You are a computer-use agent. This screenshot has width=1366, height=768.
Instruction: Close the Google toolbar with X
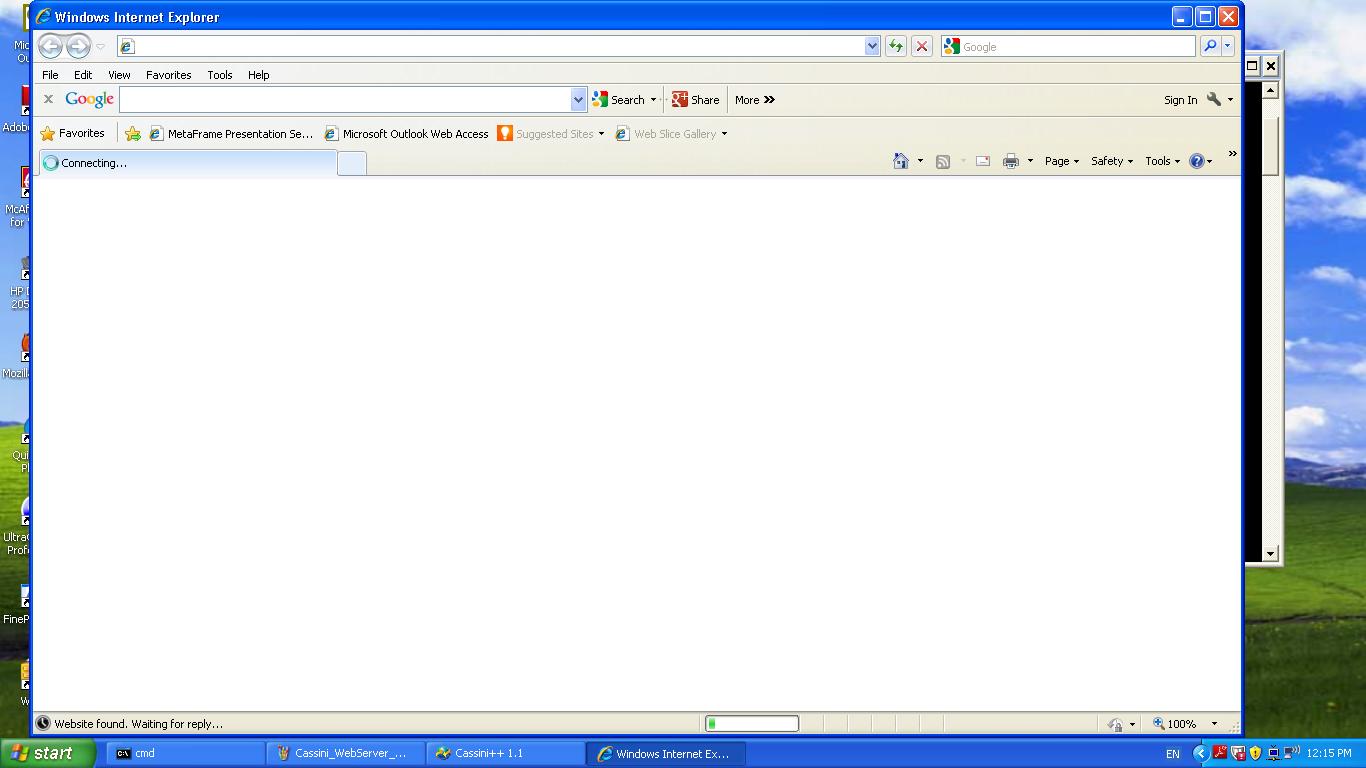48,99
